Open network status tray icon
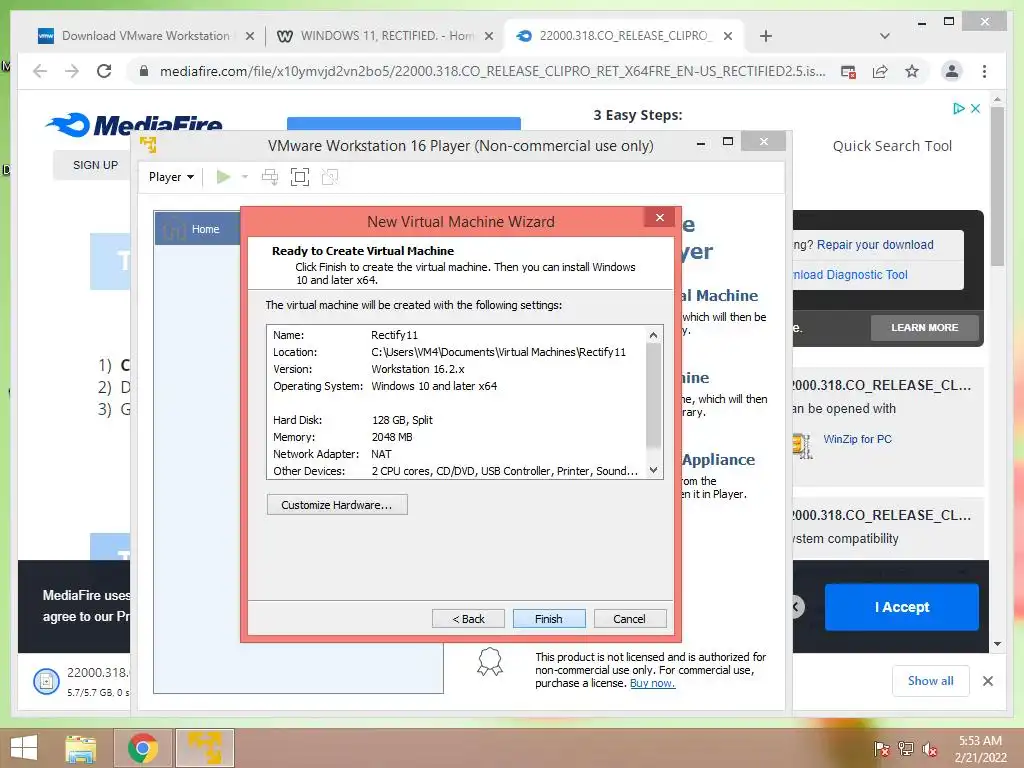This screenshot has height=768, width=1024. click(x=906, y=749)
